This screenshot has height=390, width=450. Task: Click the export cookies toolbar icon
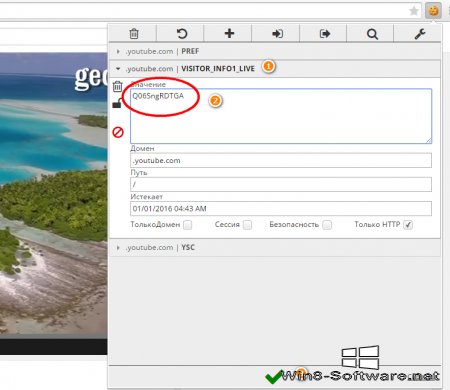point(325,34)
